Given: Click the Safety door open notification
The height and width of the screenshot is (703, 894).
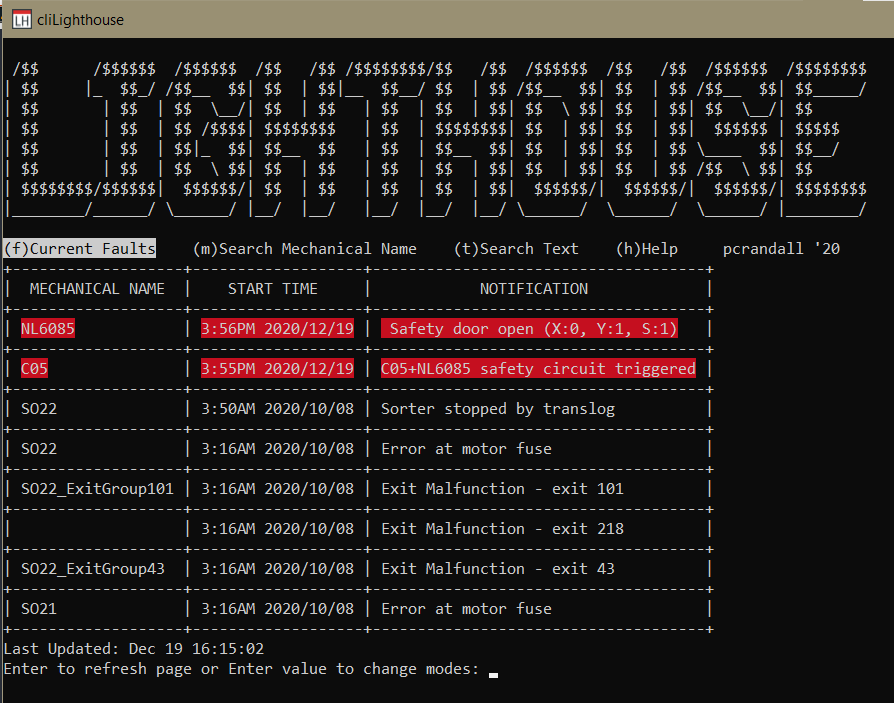Looking at the screenshot, I should 529,329.
